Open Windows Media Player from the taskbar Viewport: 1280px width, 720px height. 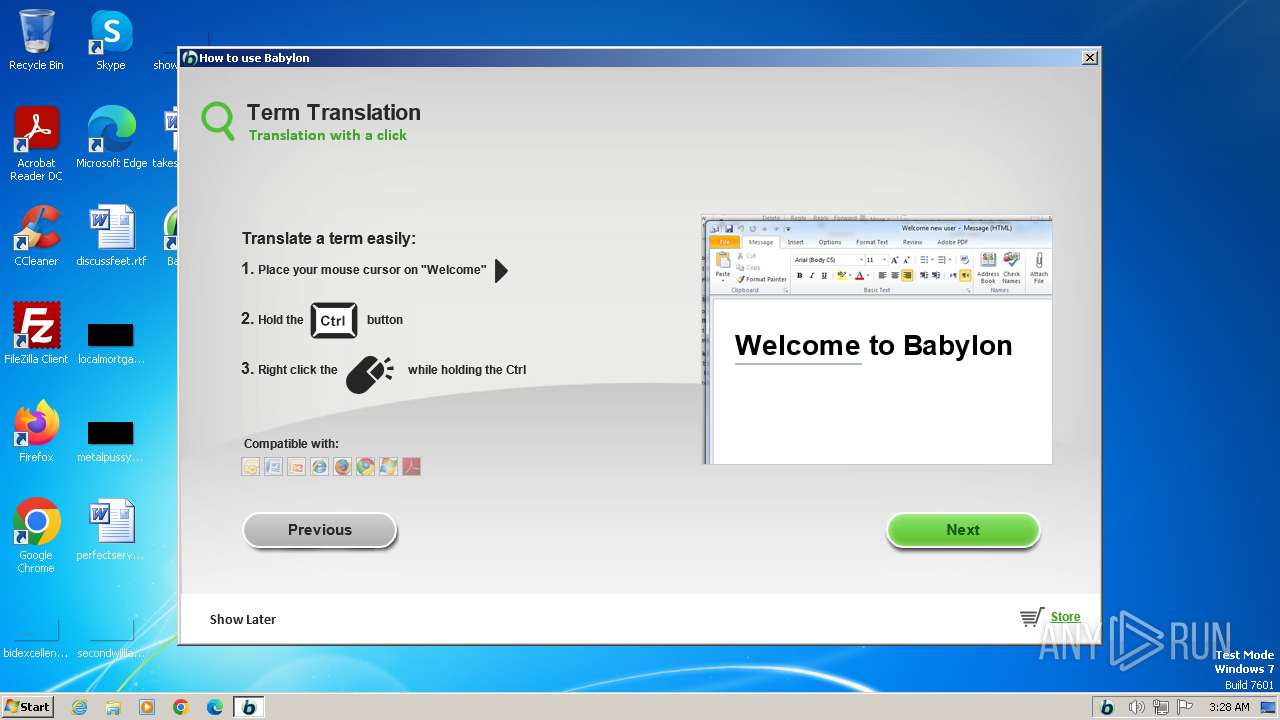[147, 707]
